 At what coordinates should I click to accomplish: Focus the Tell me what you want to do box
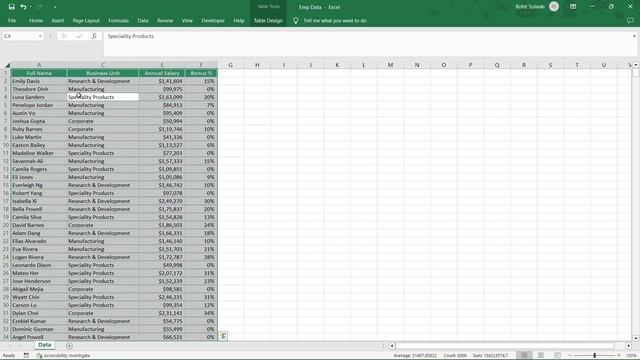point(335,20)
